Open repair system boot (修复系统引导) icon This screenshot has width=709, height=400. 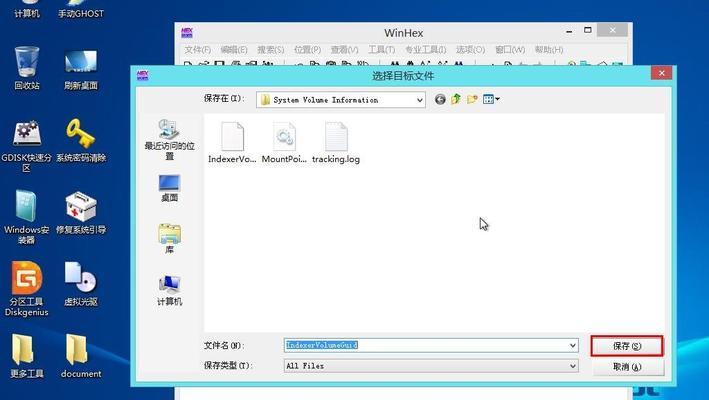[x=81, y=212]
